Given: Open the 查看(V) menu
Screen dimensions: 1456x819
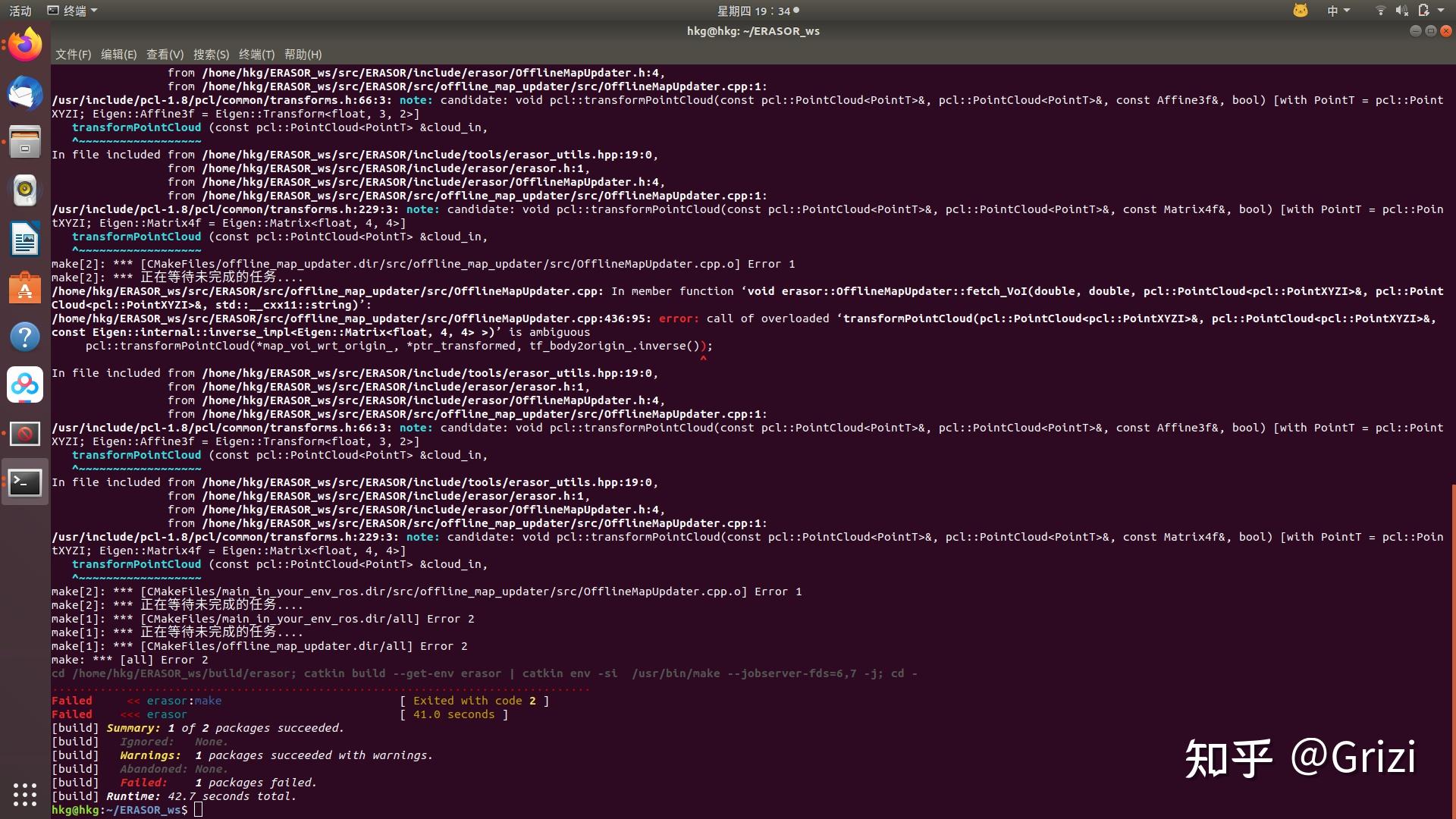Looking at the screenshot, I should pos(165,55).
